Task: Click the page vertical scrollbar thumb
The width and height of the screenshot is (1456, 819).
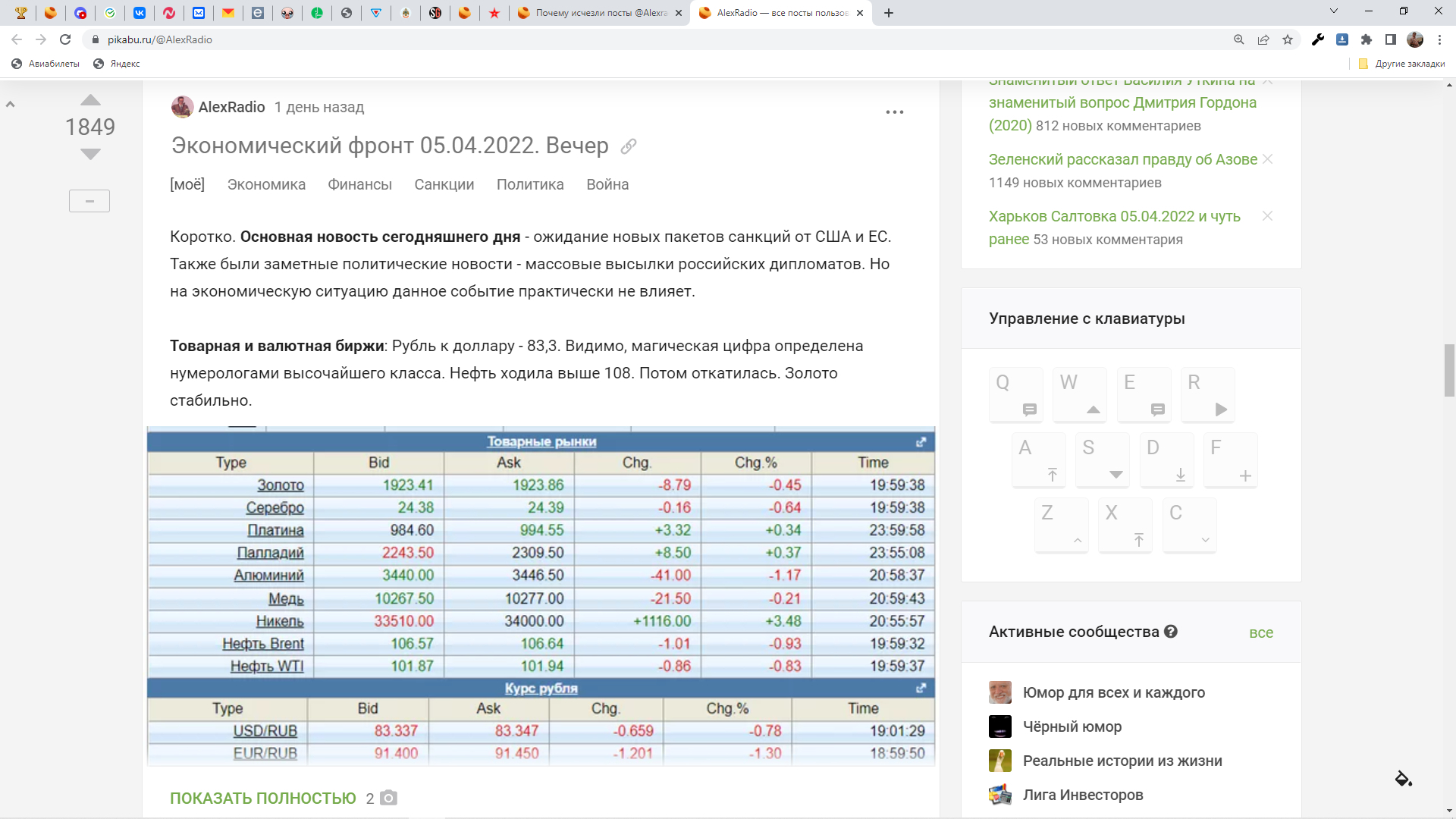Action: coord(1449,370)
